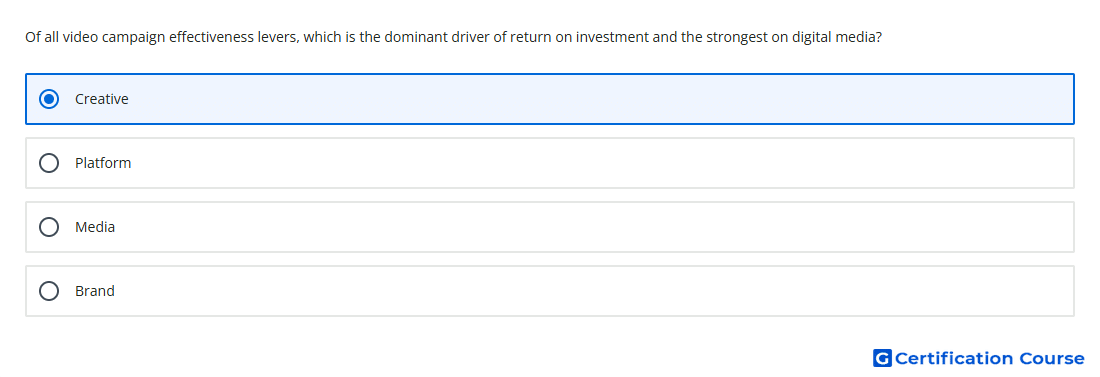Click the "Brand" option label text
The image size is (1100, 377).
click(x=95, y=291)
